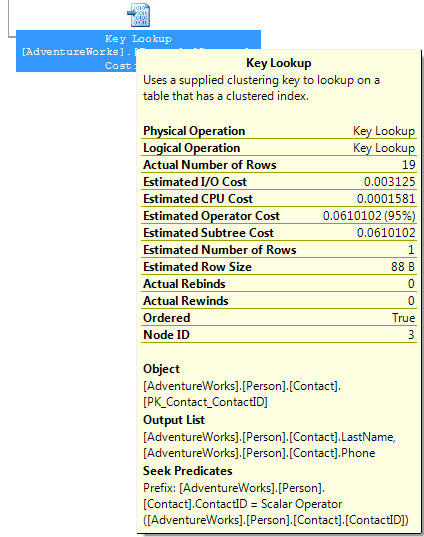The image size is (424, 537).
Task: Click the value 0.003125
Action: [x=389, y=182]
